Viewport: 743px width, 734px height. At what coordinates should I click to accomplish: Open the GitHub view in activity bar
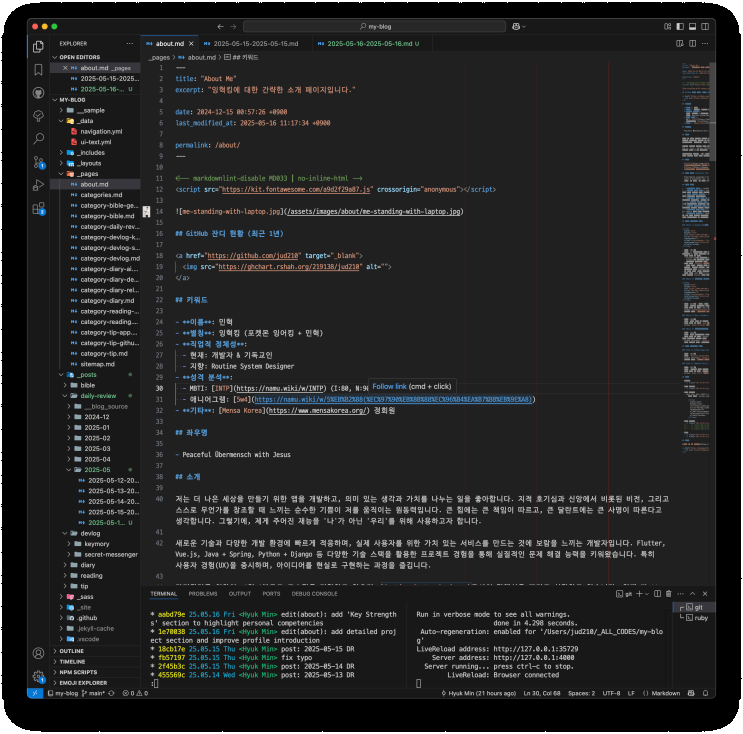[38, 93]
